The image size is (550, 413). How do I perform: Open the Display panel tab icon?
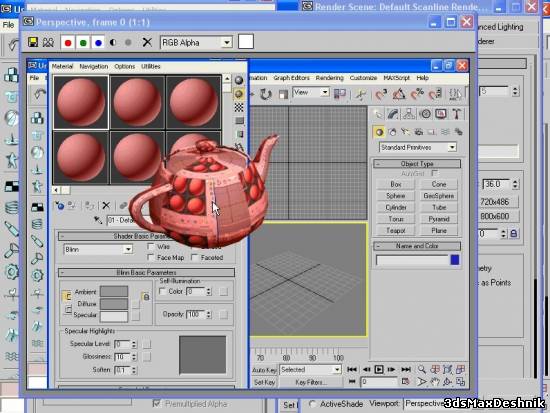pyautogui.click(x=441, y=114)
